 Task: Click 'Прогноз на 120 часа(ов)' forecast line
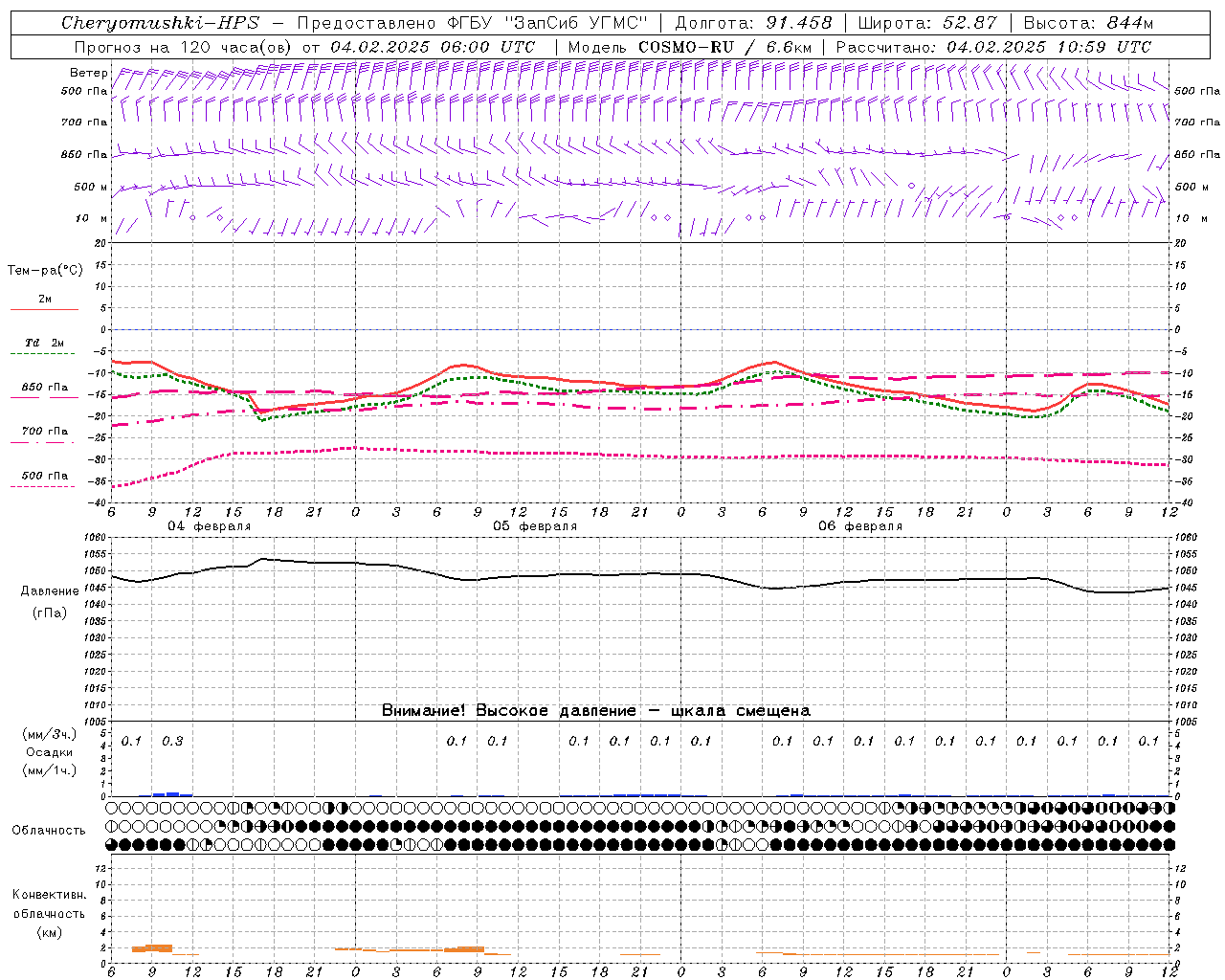tap(304, 47)
